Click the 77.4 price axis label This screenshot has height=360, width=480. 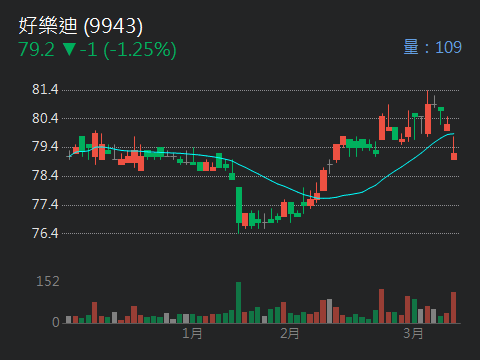pos(45,204)
